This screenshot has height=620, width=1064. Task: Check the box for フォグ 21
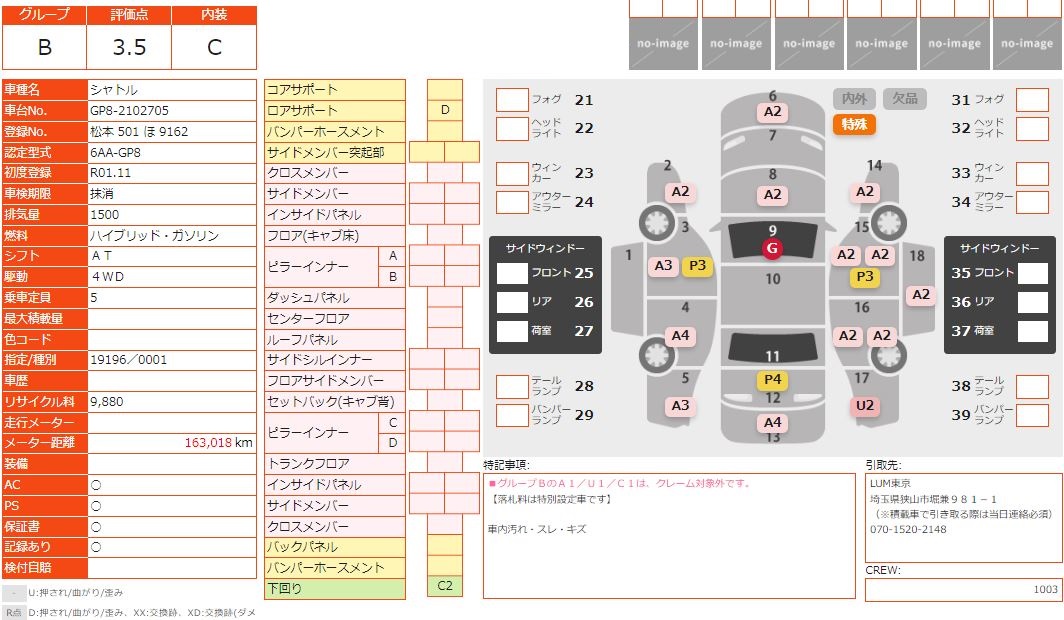[x=512, y=100]
